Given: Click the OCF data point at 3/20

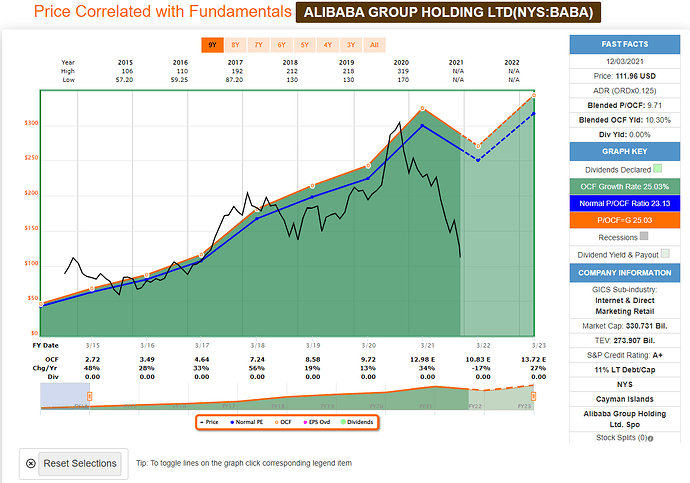Looking at the screenshot, I should 368,166.
